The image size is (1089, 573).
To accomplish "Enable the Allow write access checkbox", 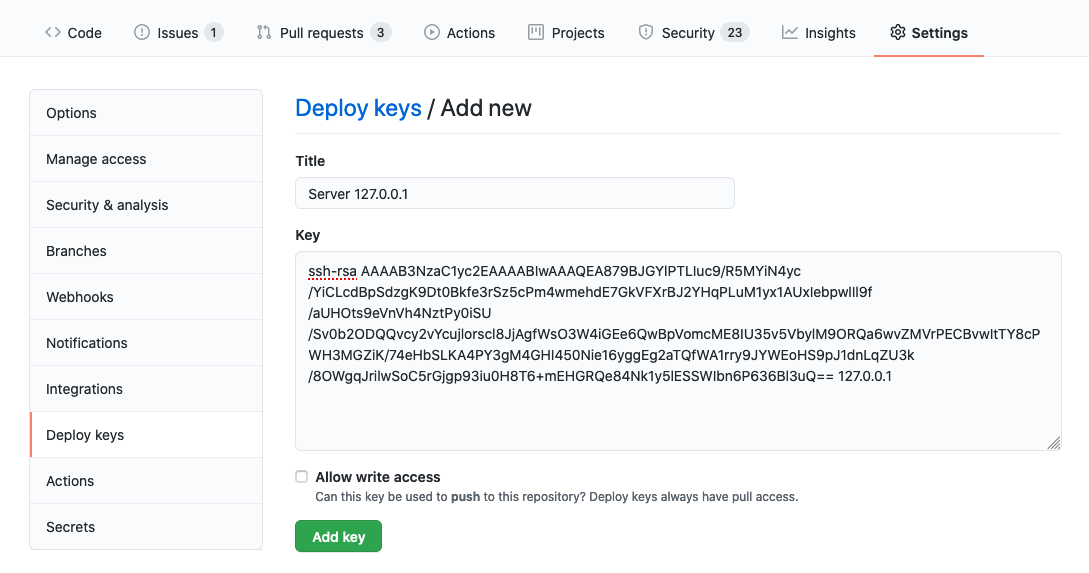I will point(302,477).
